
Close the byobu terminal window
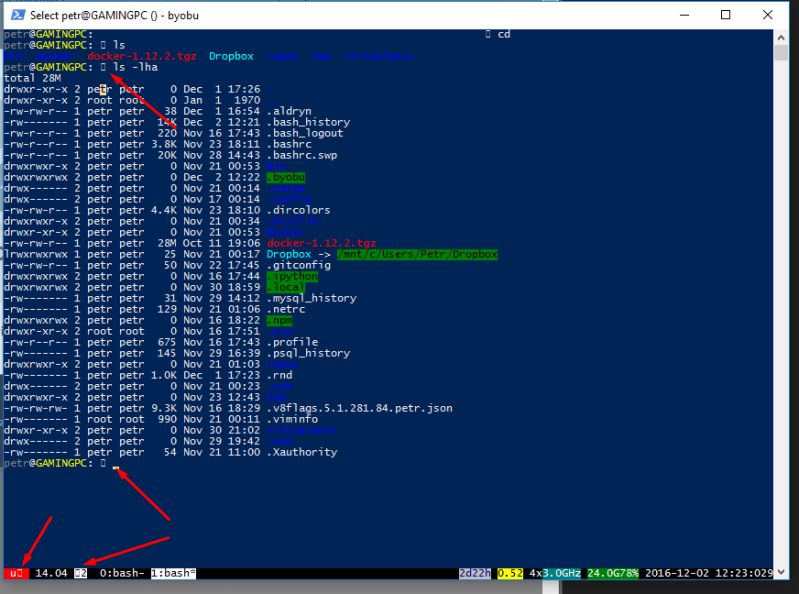(x=767, y=15)
